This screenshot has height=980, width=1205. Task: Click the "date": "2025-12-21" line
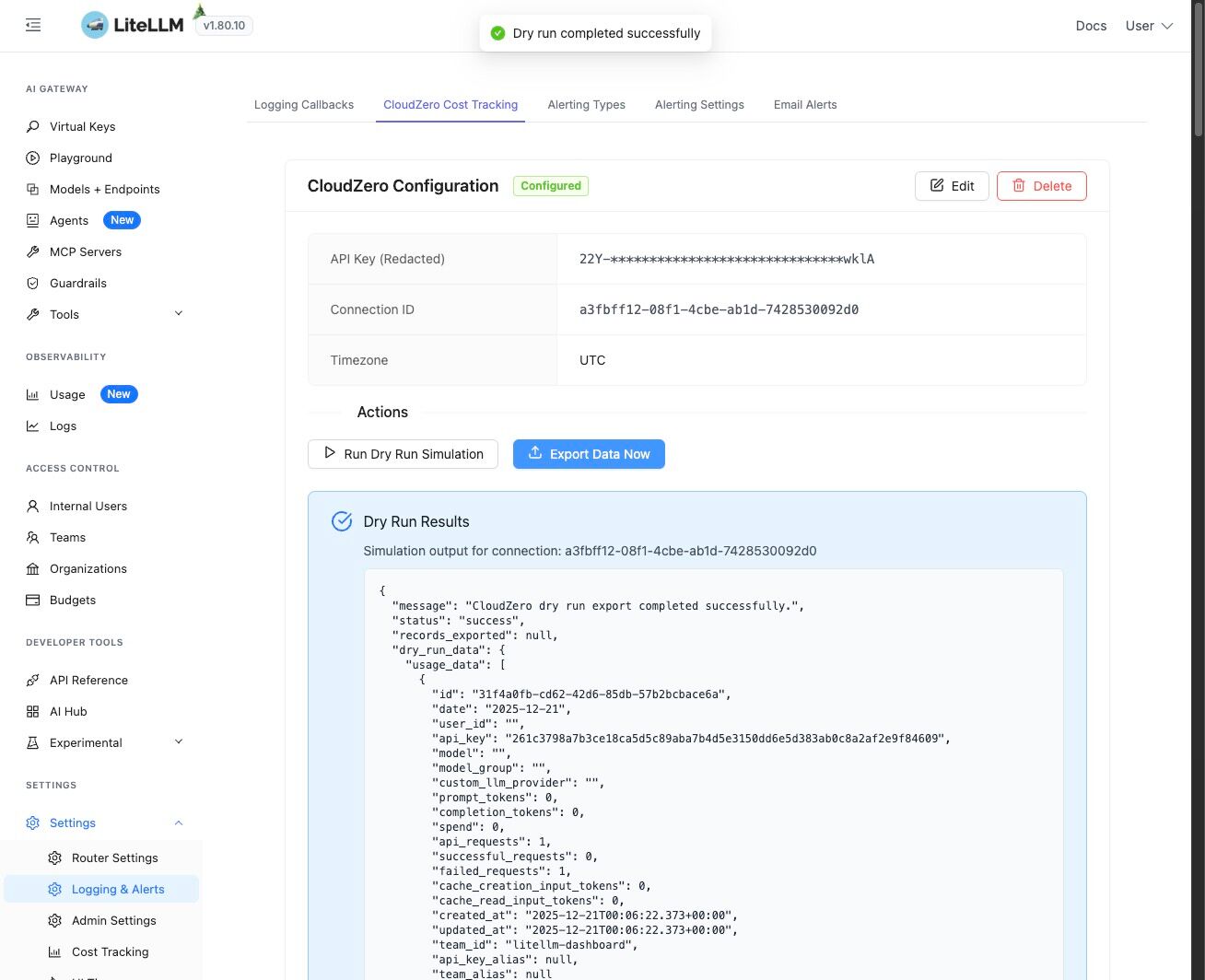pyautogui.click(x=501, y=709)
